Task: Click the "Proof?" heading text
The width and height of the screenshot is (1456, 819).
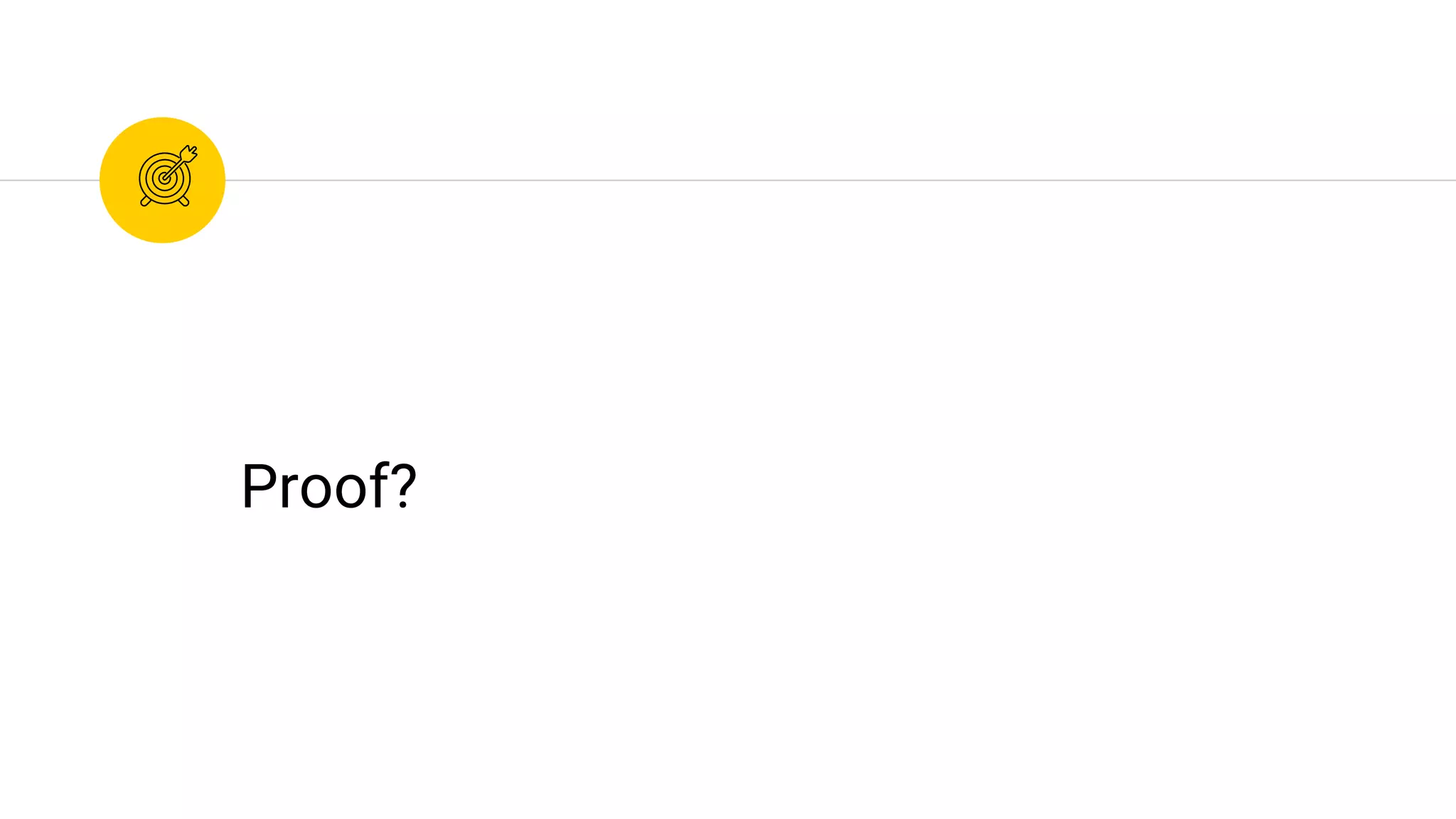Action: point(328,486)
